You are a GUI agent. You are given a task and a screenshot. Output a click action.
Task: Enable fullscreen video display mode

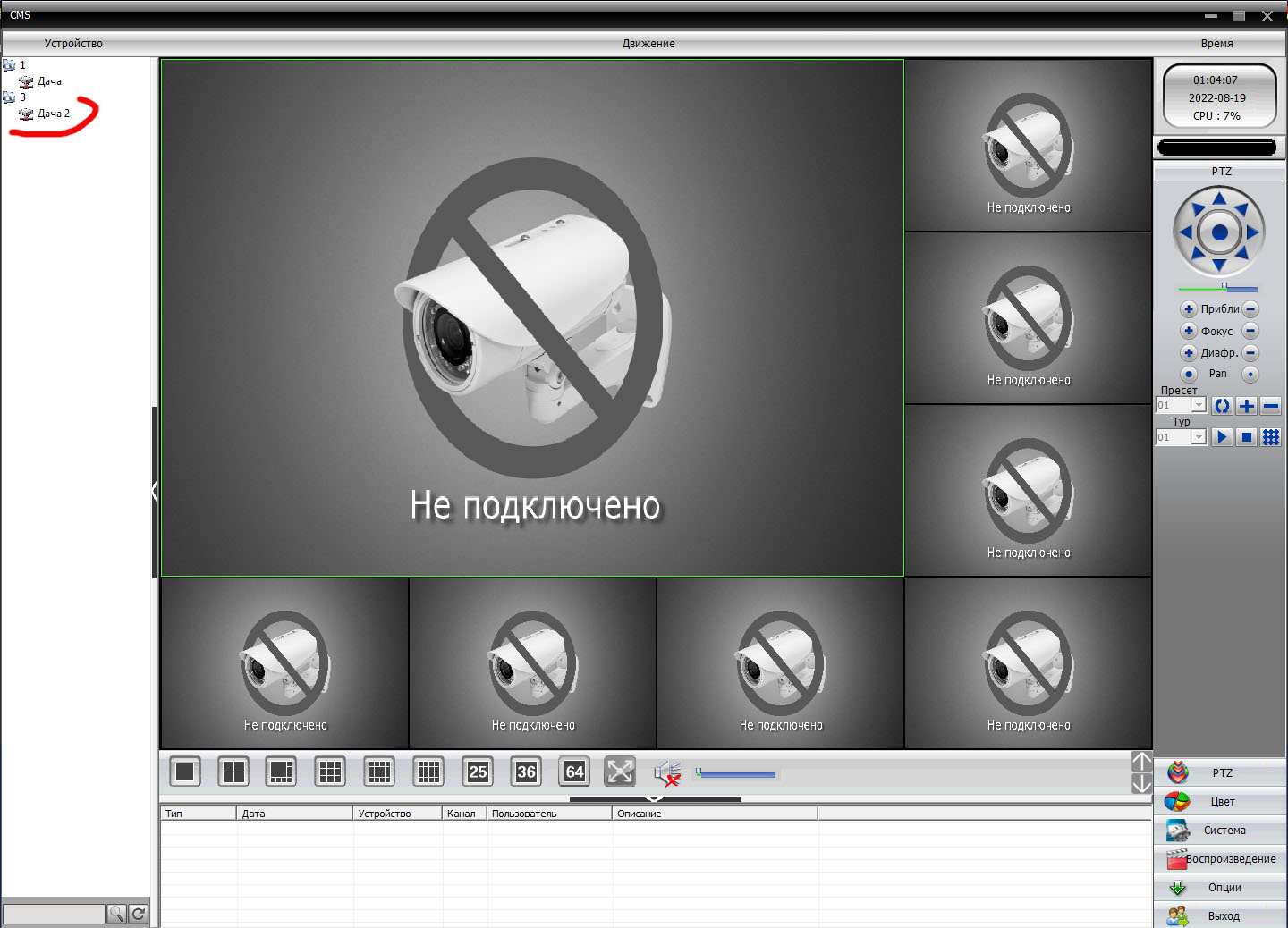point(619,772)
